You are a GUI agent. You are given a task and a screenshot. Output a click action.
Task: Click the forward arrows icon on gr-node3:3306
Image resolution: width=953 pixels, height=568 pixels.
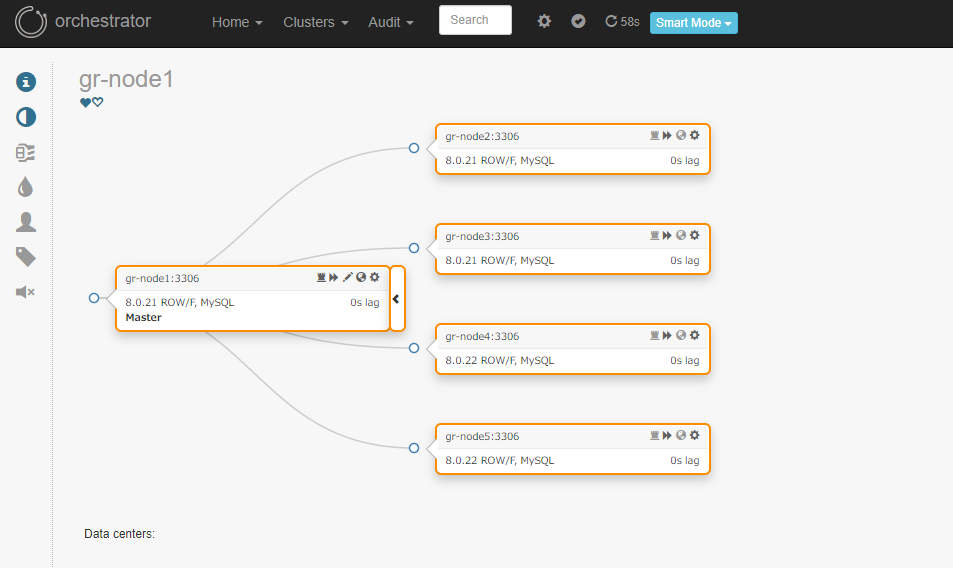pos(667,235)
